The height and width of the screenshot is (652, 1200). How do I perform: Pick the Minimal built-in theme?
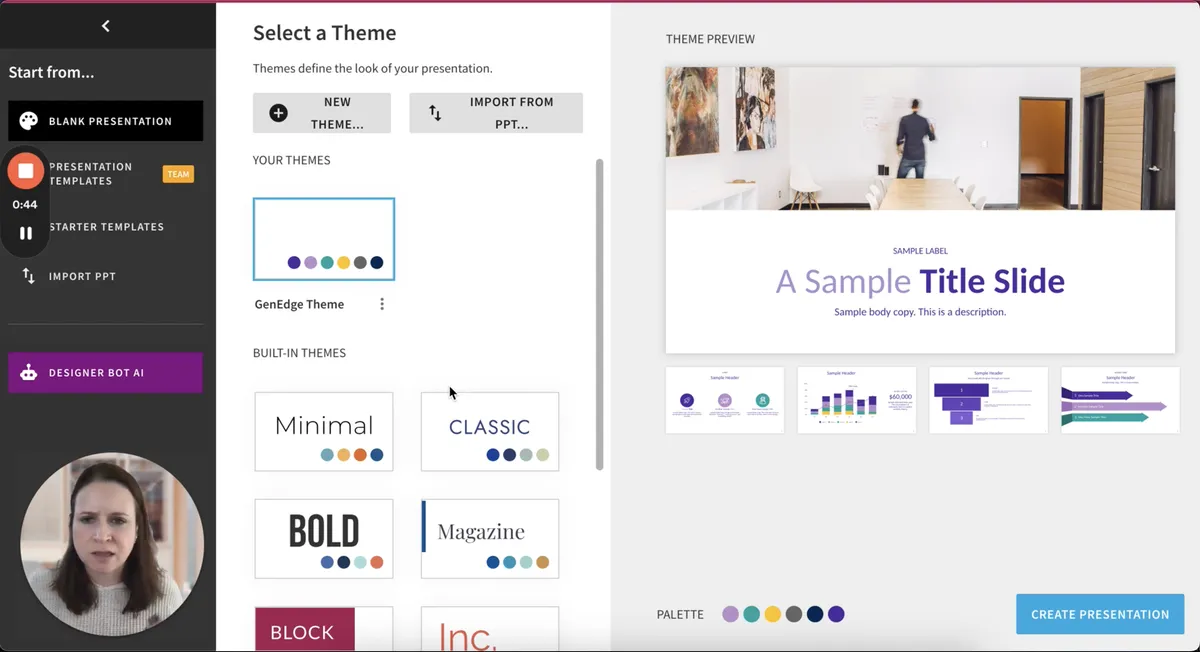pyautogui.click(x=324, y=431)
